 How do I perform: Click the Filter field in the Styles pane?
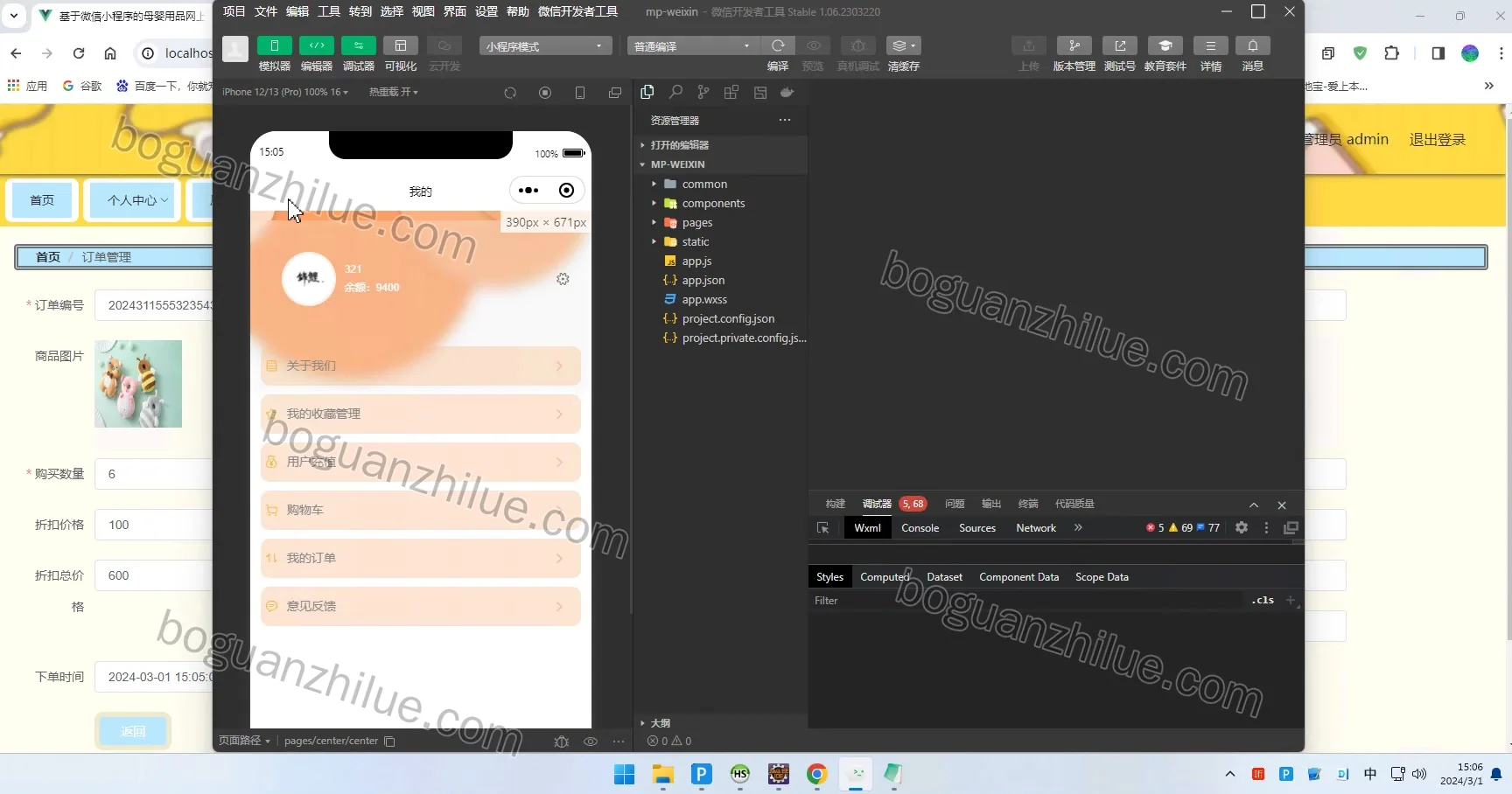(x=1027, y=601)
